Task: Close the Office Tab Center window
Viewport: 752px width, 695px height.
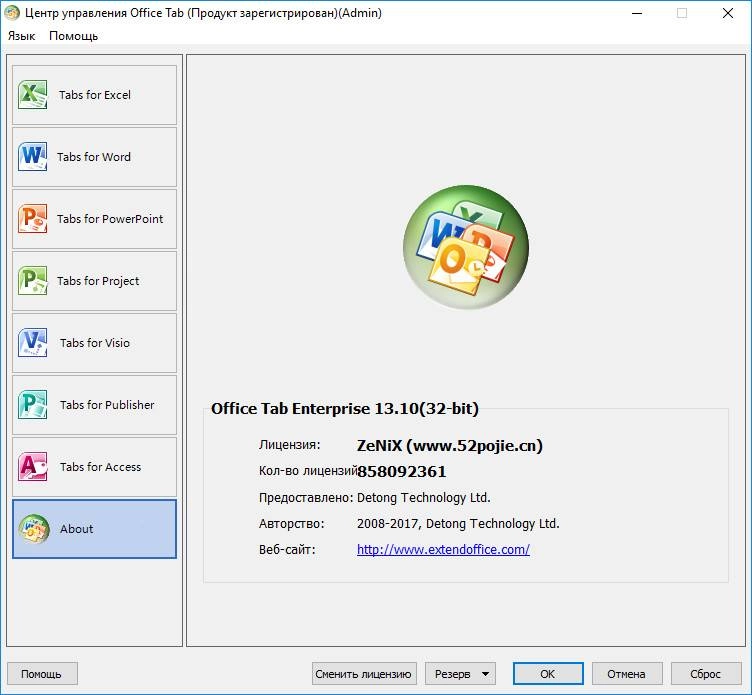Action: coord(728,13)
